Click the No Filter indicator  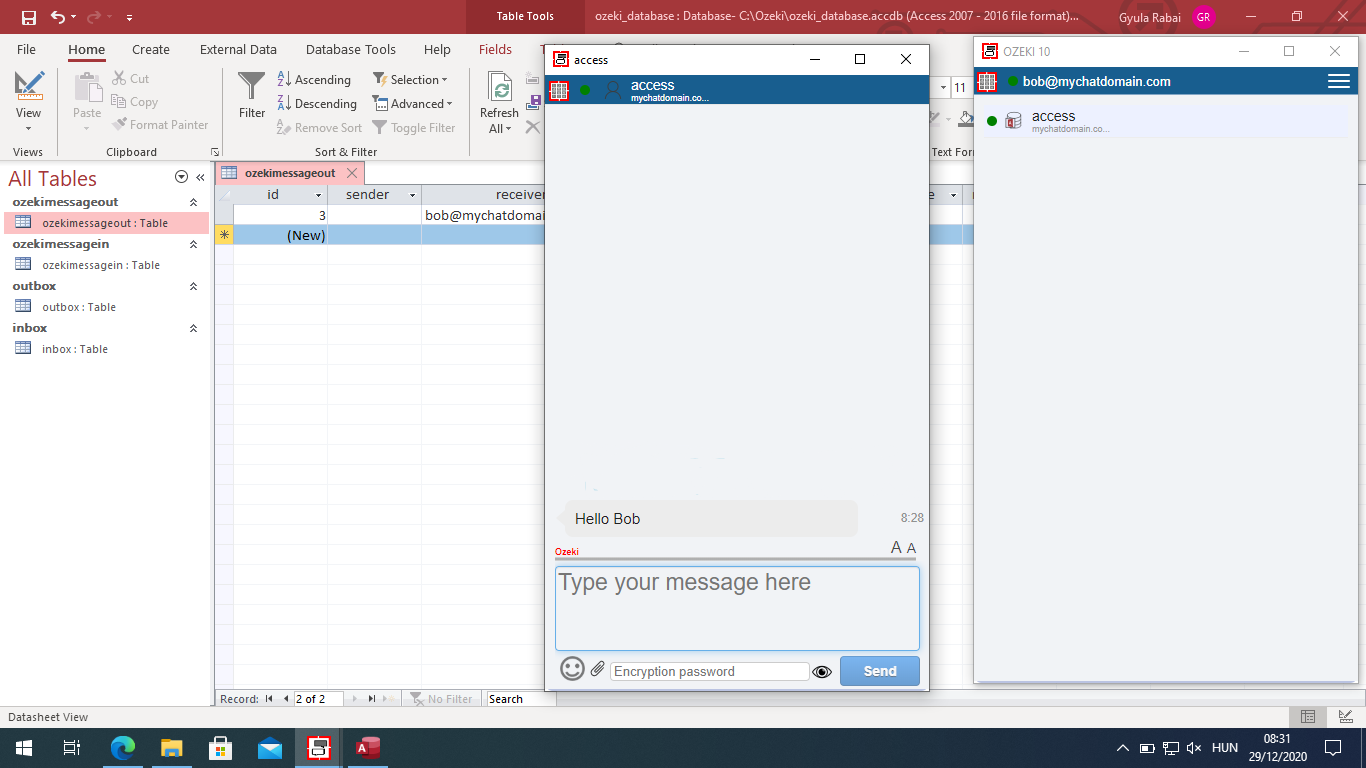(440, 699)
